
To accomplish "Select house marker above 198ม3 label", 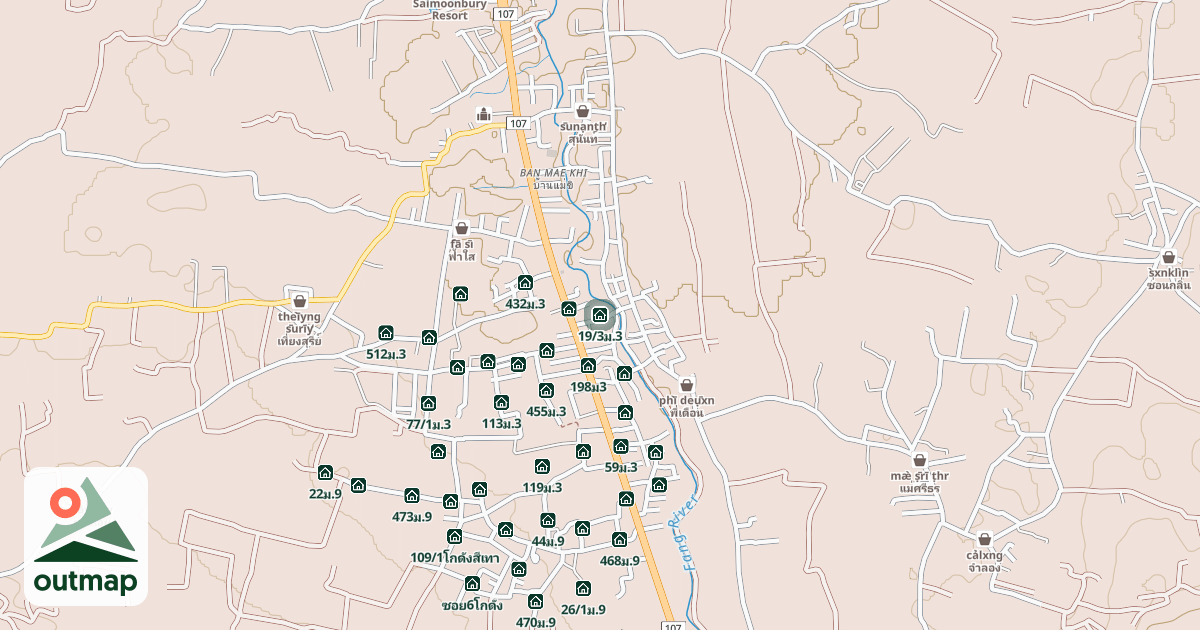I will point(589,366).
